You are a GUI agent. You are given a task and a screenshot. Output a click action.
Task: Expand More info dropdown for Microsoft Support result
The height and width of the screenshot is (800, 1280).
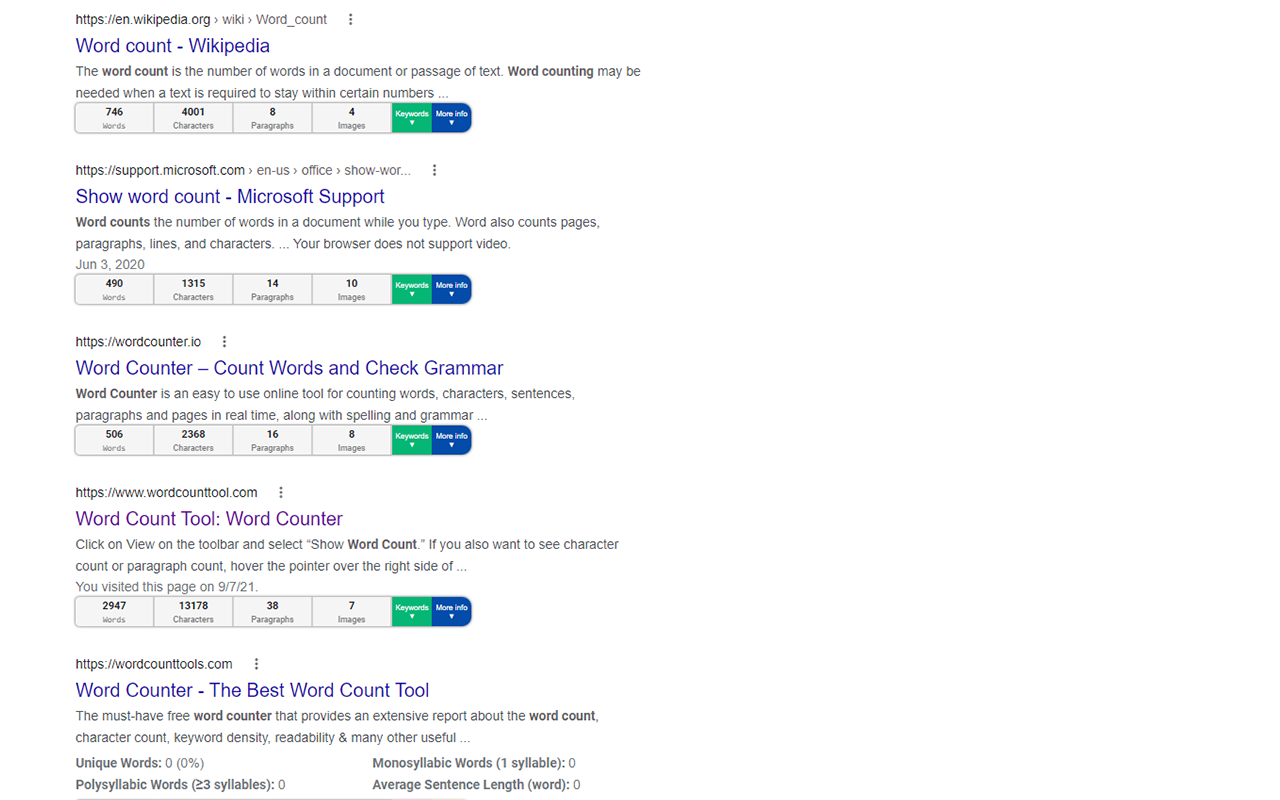point(451,289)
